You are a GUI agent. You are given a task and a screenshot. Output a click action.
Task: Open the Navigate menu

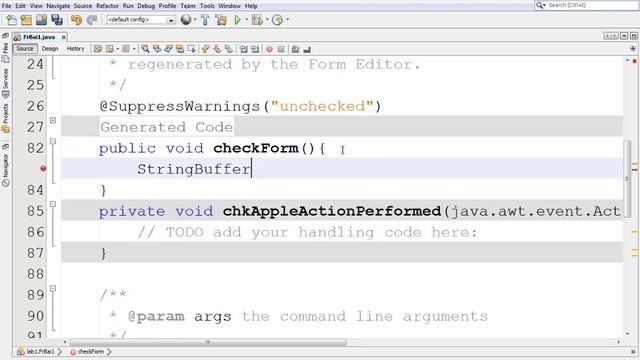(x=58, y=6)
